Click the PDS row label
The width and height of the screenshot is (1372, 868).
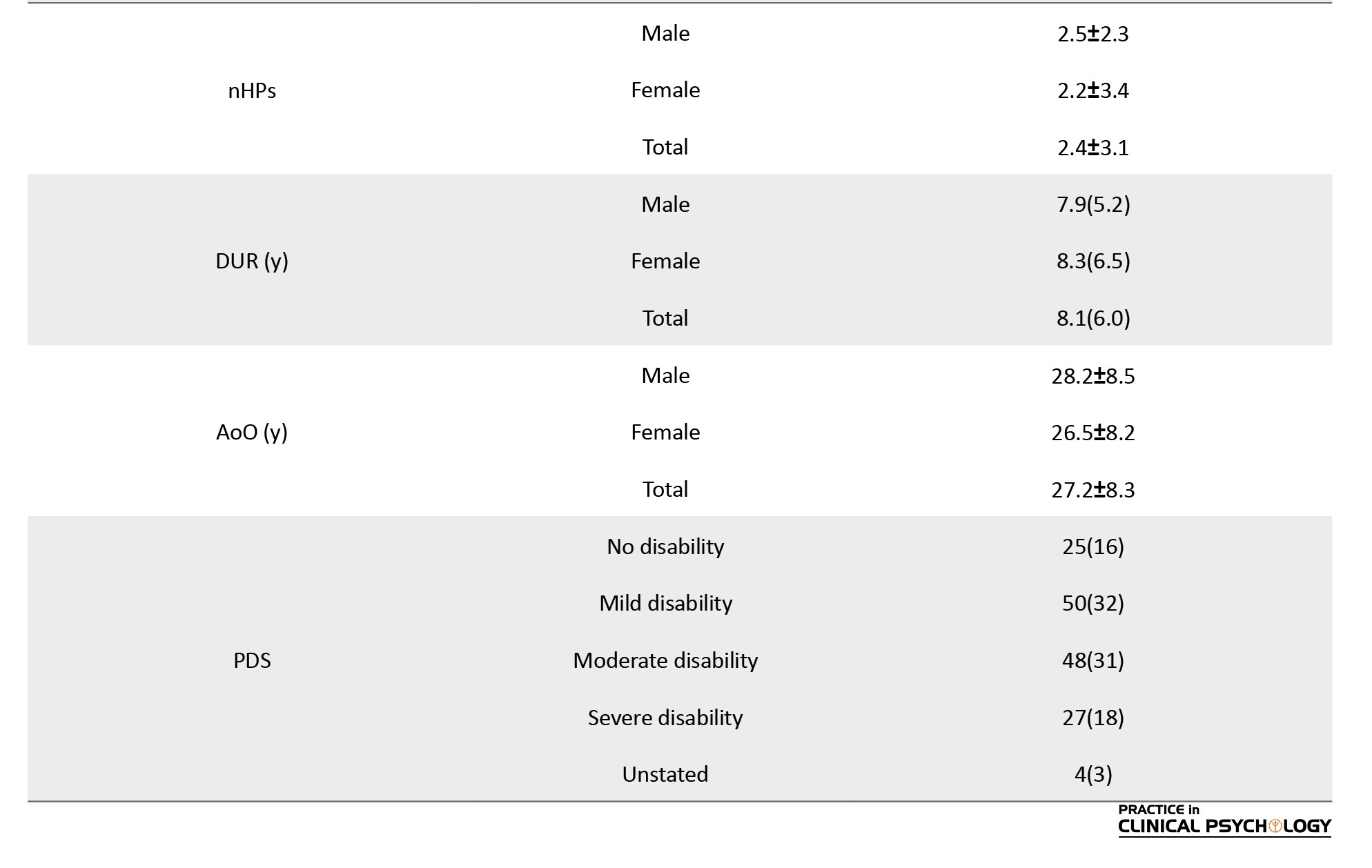252,660
